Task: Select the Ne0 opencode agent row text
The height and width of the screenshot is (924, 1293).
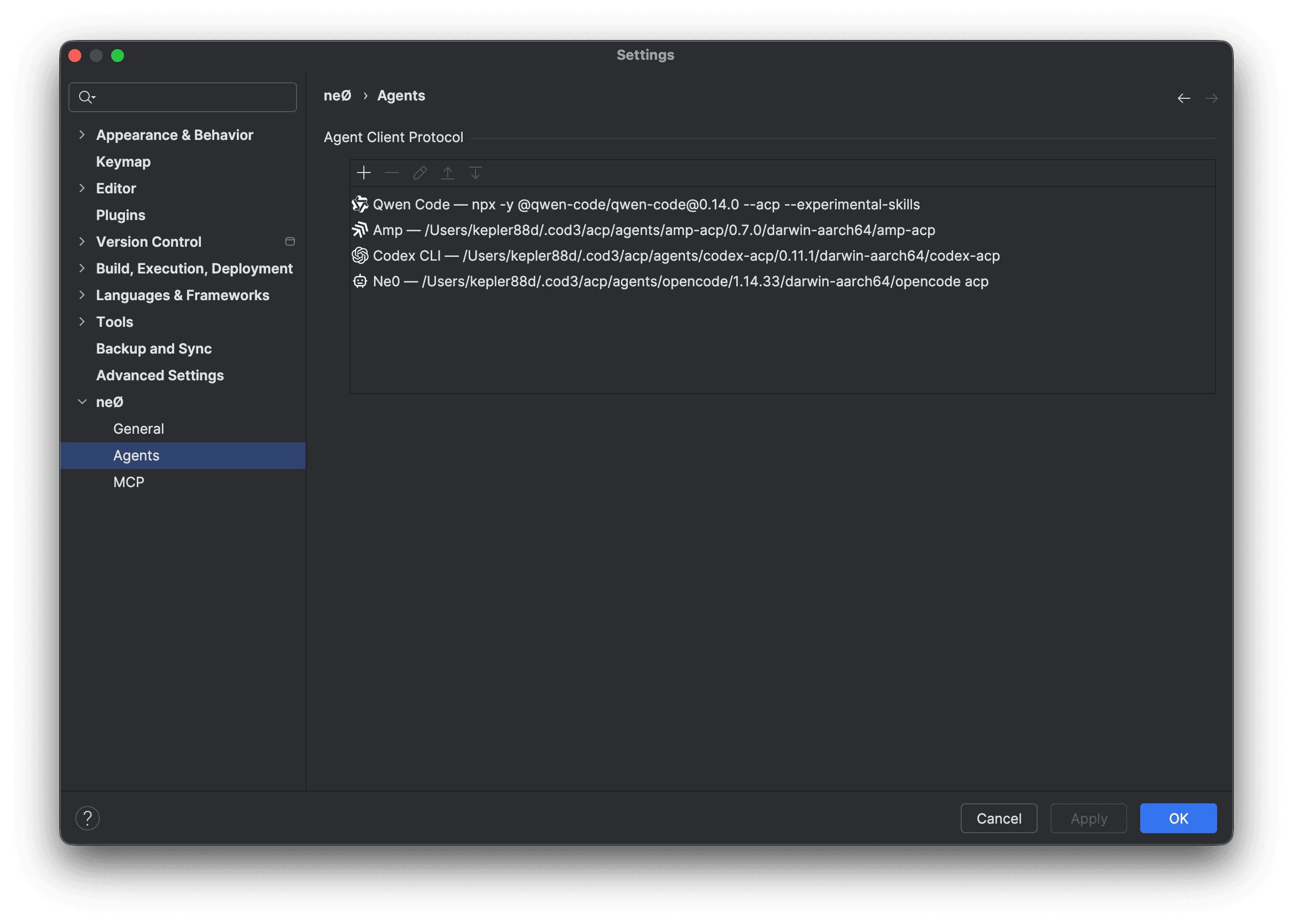Action: (681, 281)
